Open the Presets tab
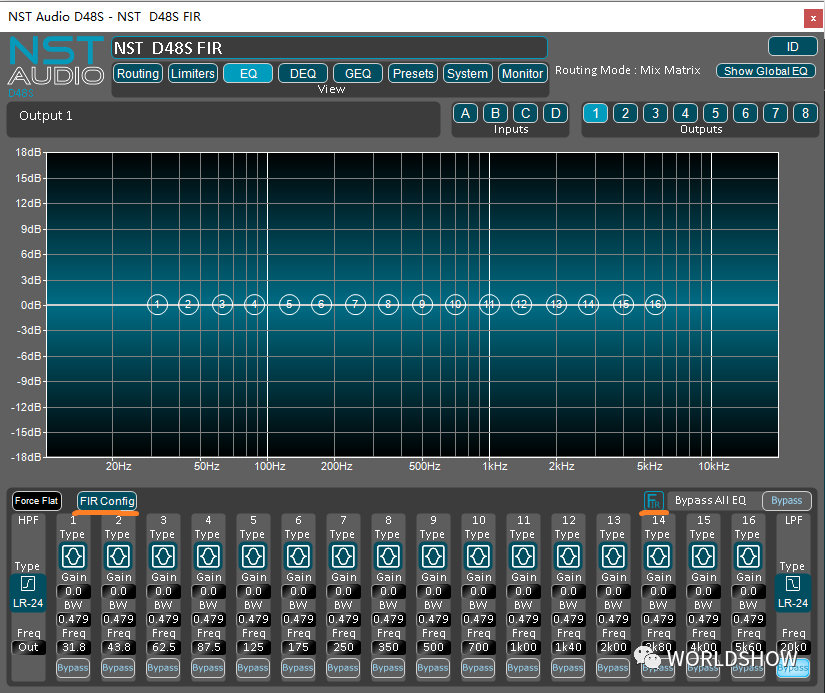The width and height of the screenshot is (825, 693). click(x=413, y=73)
